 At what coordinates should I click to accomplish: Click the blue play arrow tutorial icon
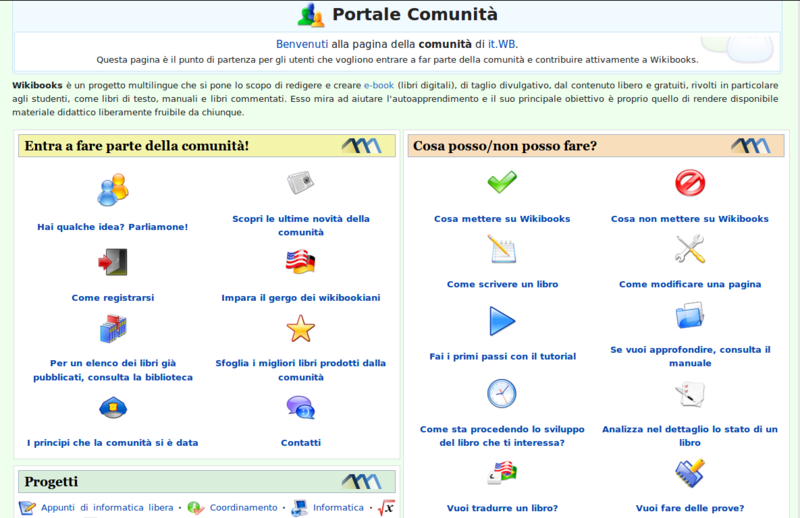(x=502, y=321)
